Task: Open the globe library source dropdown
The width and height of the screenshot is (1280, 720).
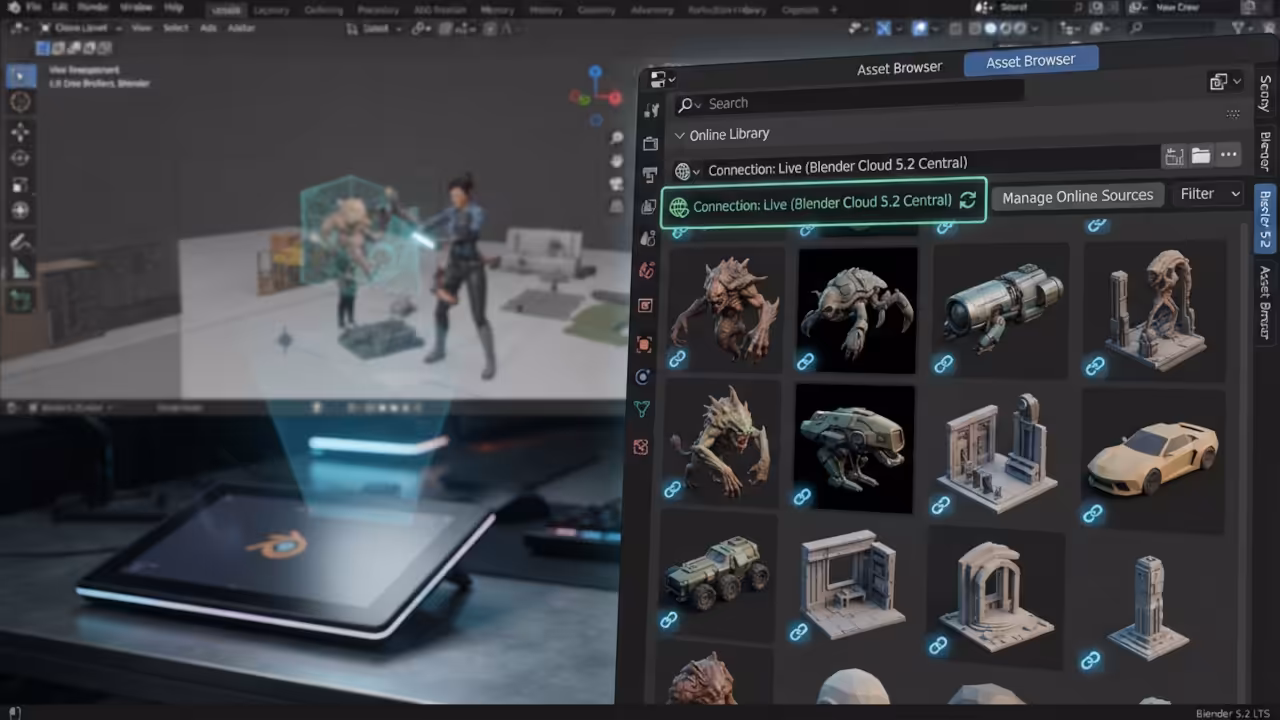Action: point(687,171)
